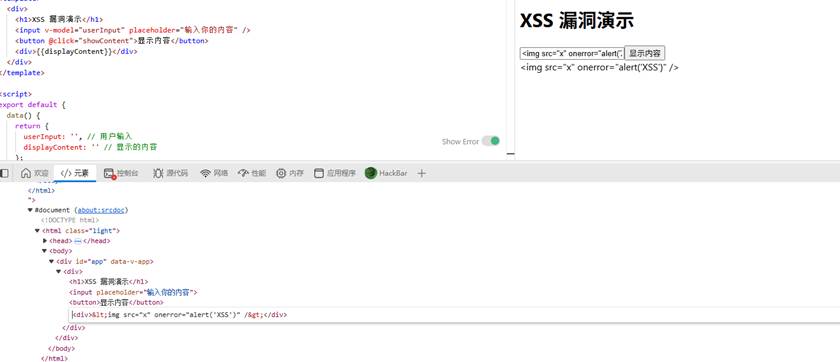Click the {{displayContent}} code line
This screenshot has height=362, width=840.
[76, 51]
